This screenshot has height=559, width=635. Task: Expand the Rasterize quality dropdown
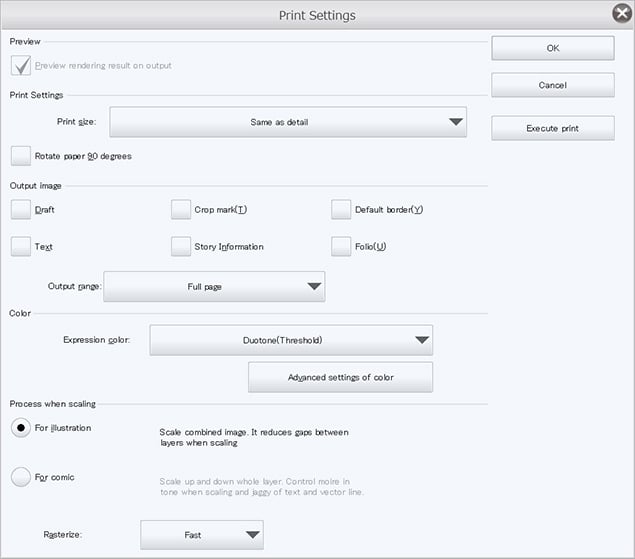coord(202,535)
